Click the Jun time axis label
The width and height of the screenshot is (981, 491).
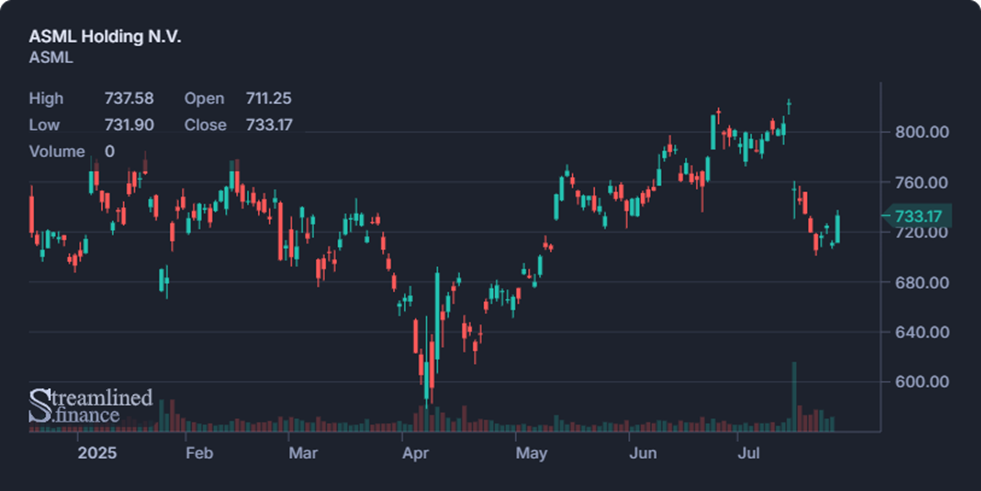(x=643, y=453)
